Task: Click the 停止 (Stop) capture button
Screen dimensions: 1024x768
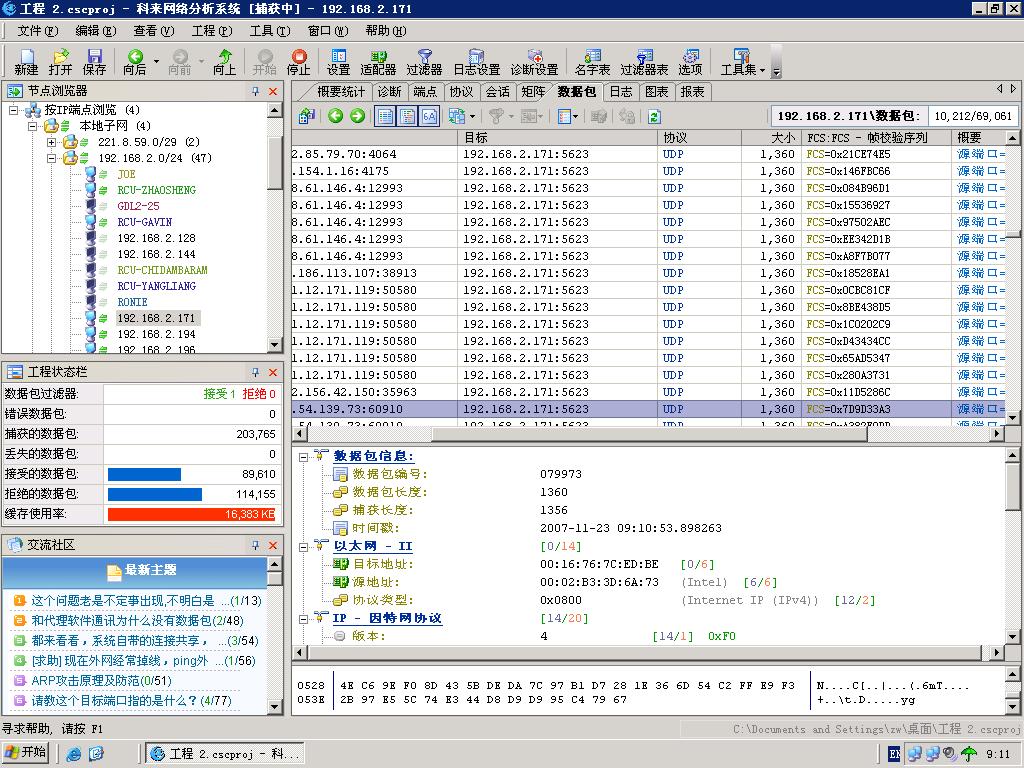Action: pyautogui.click(x=299, y=62)
